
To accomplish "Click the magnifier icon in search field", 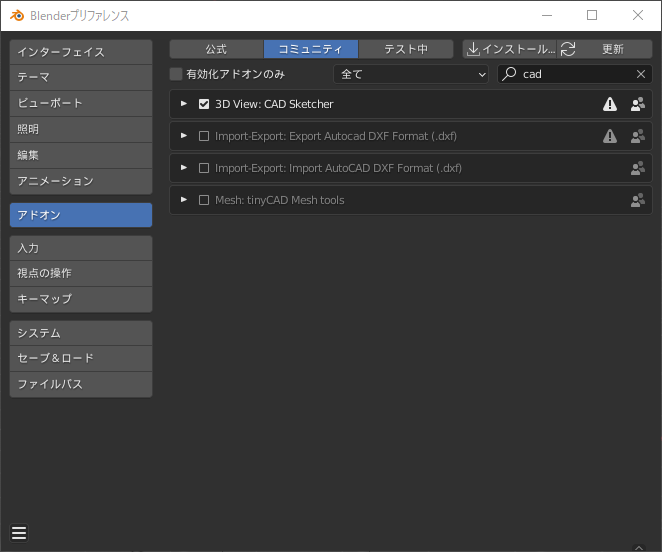I will 509,74.
